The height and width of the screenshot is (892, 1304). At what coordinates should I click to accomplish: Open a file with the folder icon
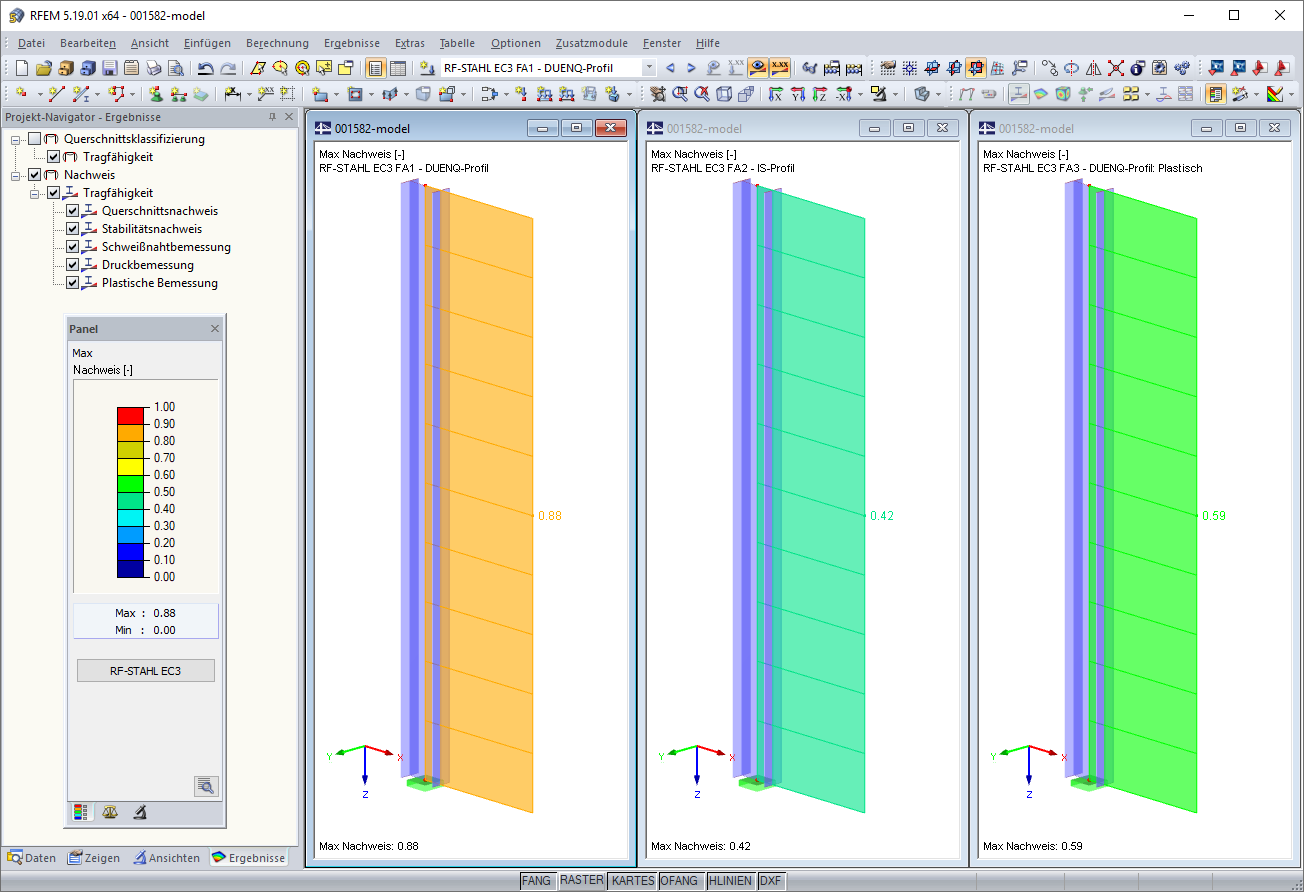click(44, 68)
